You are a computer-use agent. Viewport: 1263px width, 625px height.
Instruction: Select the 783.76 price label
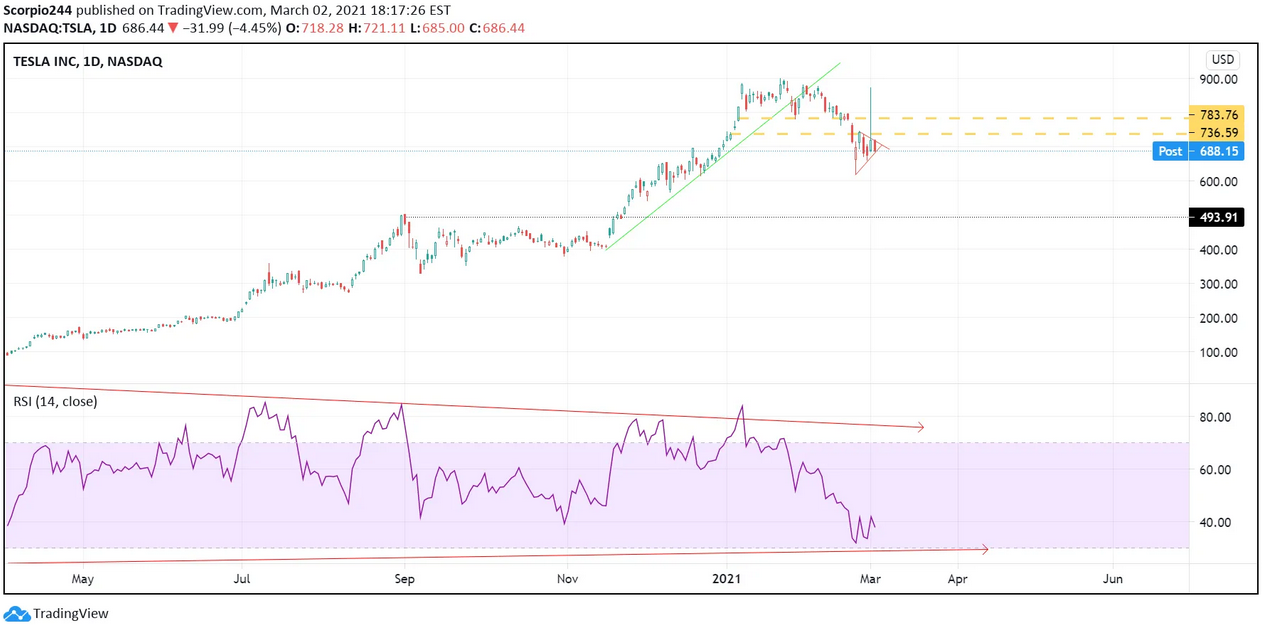pos(1216,115)
